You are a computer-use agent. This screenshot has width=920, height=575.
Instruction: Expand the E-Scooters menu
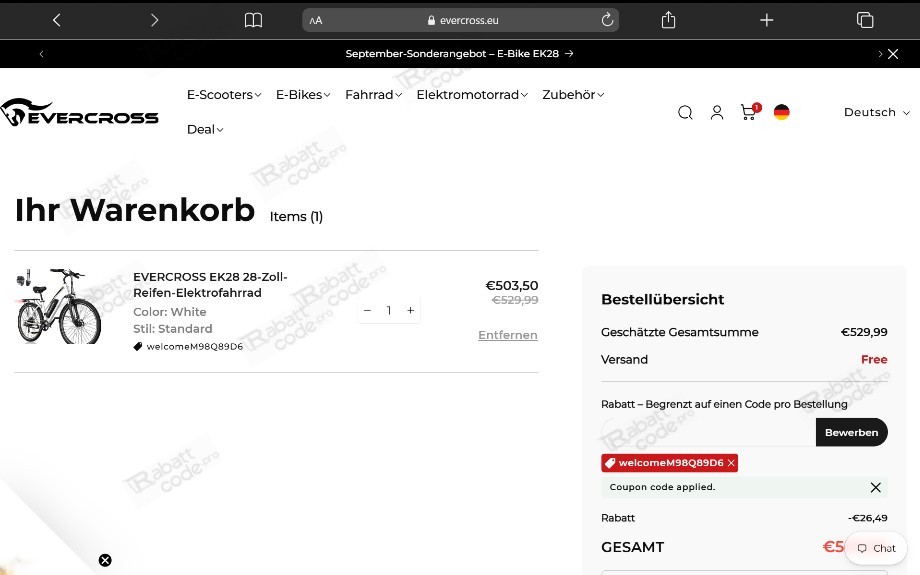[224, 94]
